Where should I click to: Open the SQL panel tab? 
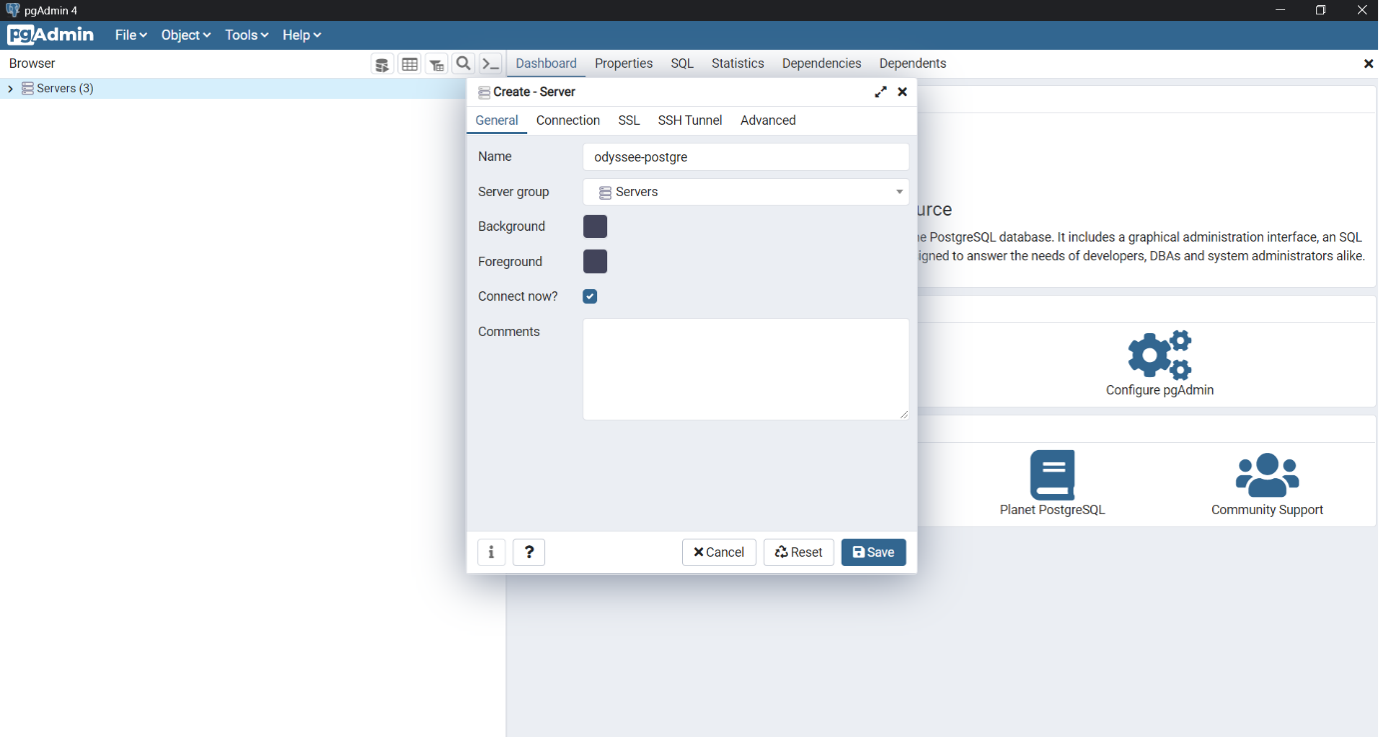pos(682,64)
